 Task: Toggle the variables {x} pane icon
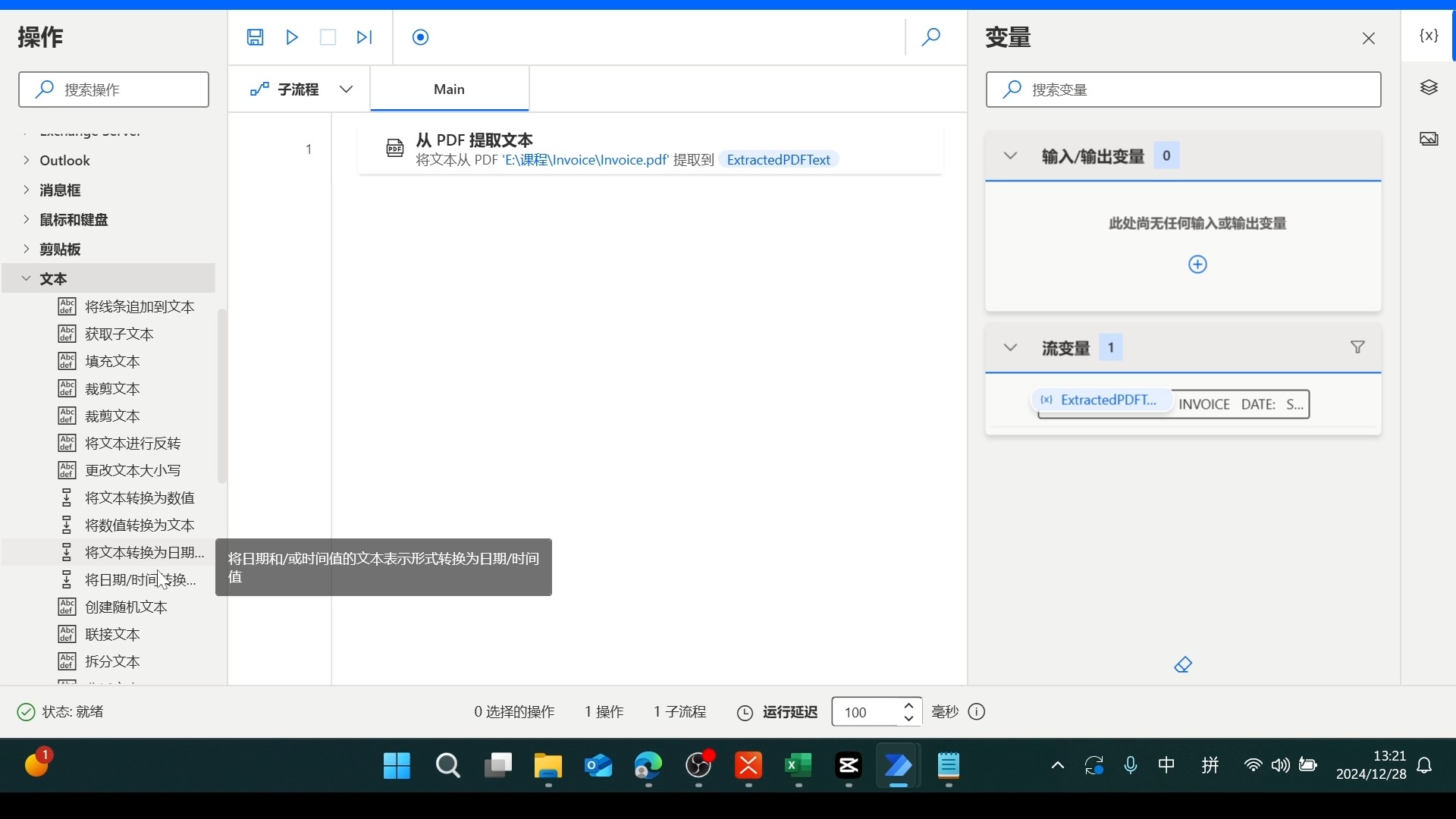(x=1429, y=36)
